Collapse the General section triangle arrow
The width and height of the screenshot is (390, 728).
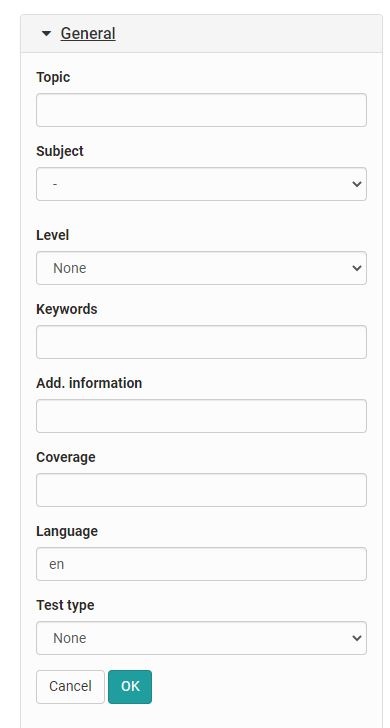pos(46,33)
